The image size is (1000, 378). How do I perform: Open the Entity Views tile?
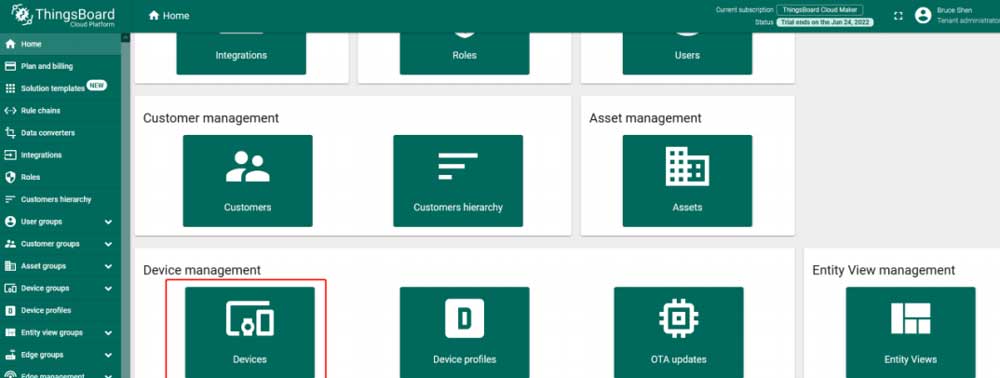tap(910, 332)
